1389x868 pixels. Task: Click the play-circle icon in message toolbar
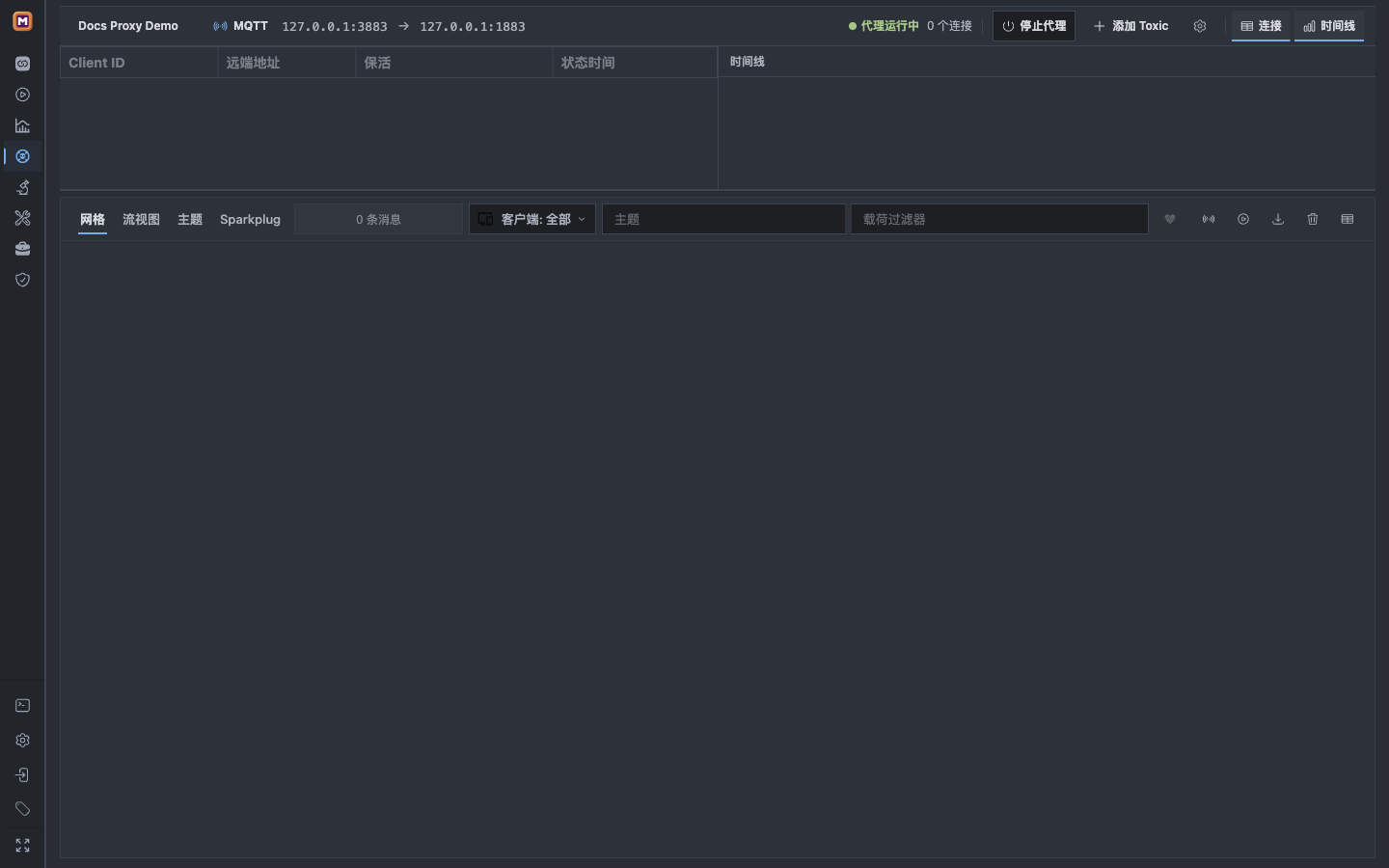pos(1243,219)
